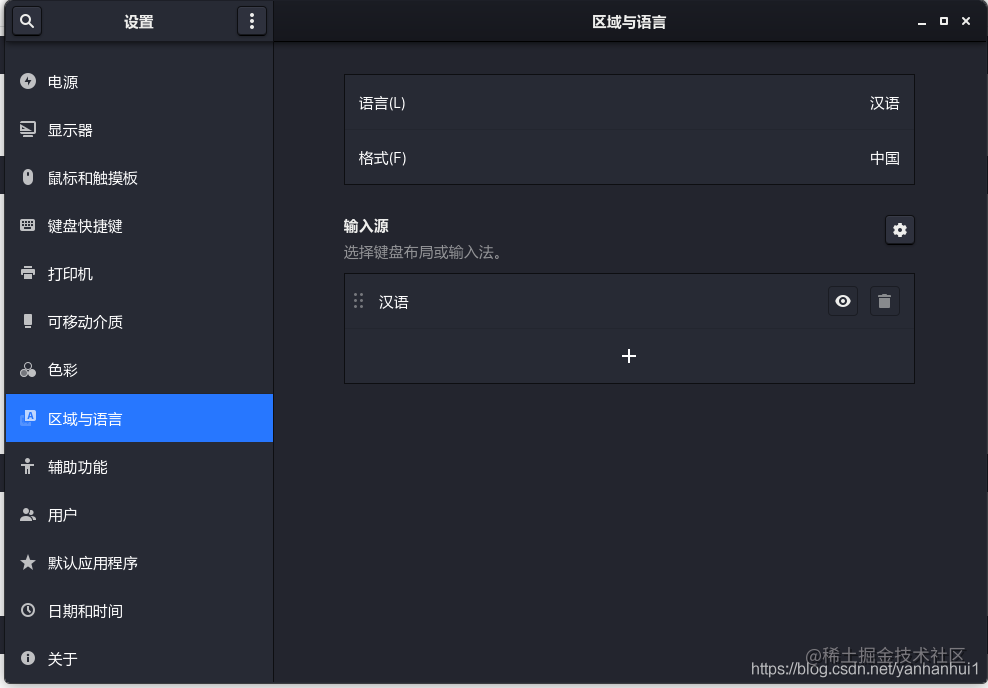Click the display monitor icon
Image resolution: width=988 pixels, height=688 pixels.
pos(28,129)
